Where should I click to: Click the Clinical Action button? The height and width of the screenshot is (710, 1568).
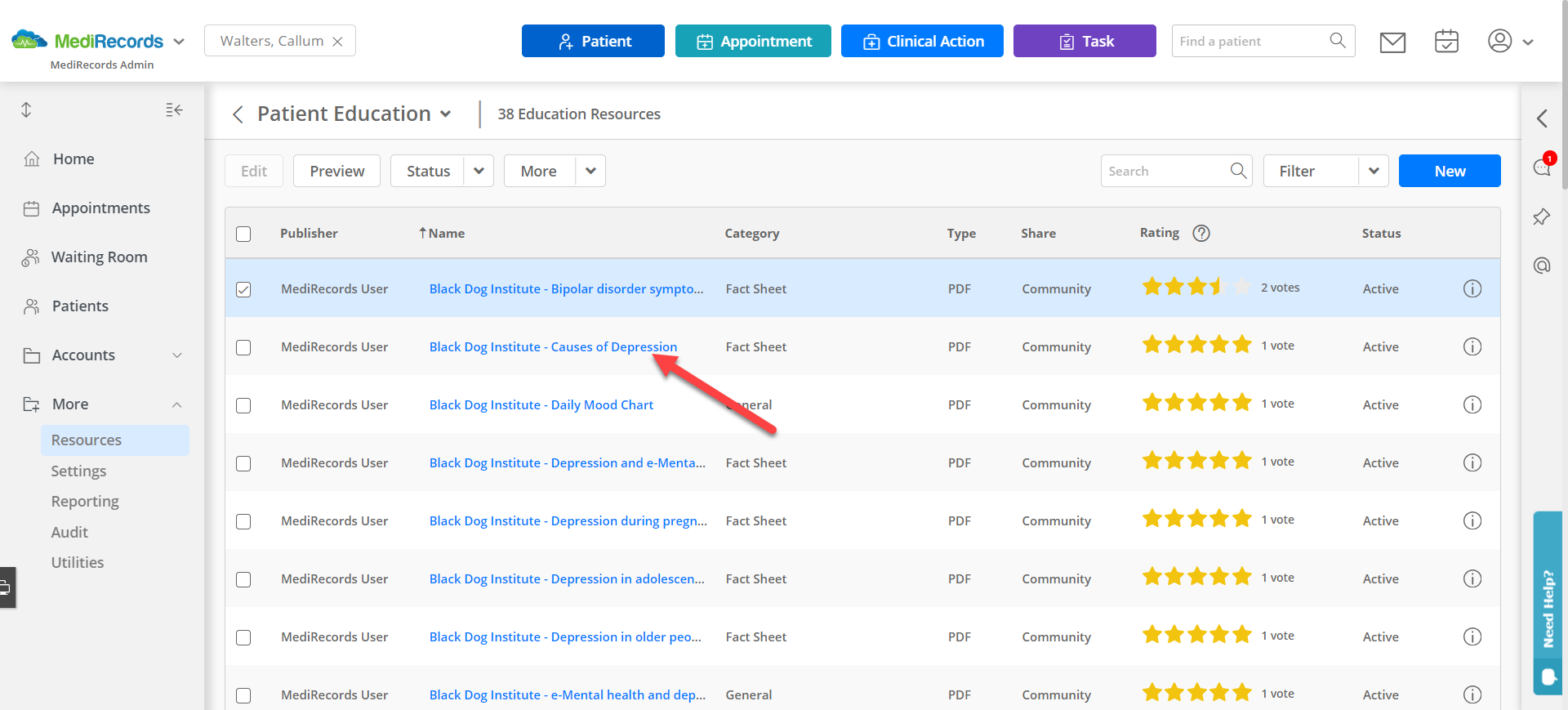point(922,41)
